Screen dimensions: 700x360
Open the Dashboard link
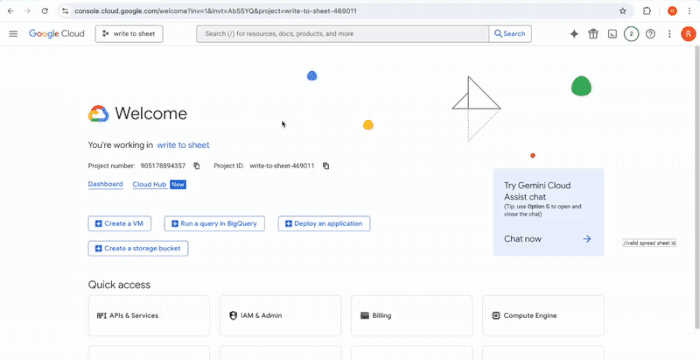105,184
